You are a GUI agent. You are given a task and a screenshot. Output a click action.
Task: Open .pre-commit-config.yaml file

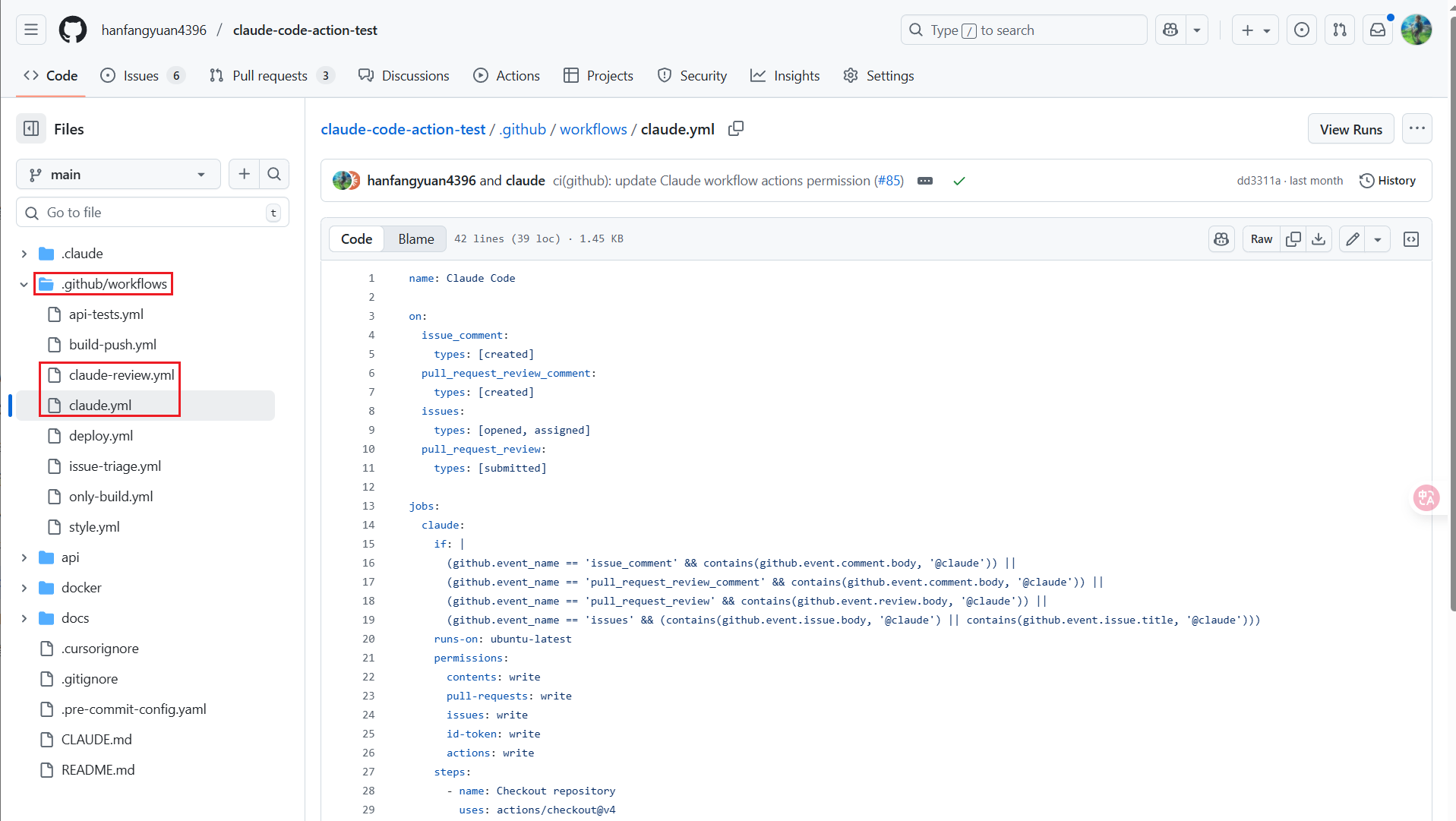coord(134,709)
